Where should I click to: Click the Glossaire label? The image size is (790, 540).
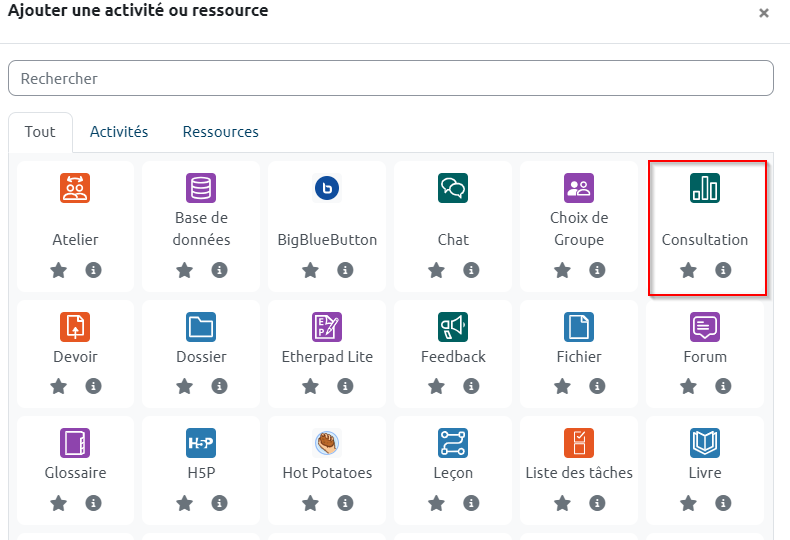(75, 473)
